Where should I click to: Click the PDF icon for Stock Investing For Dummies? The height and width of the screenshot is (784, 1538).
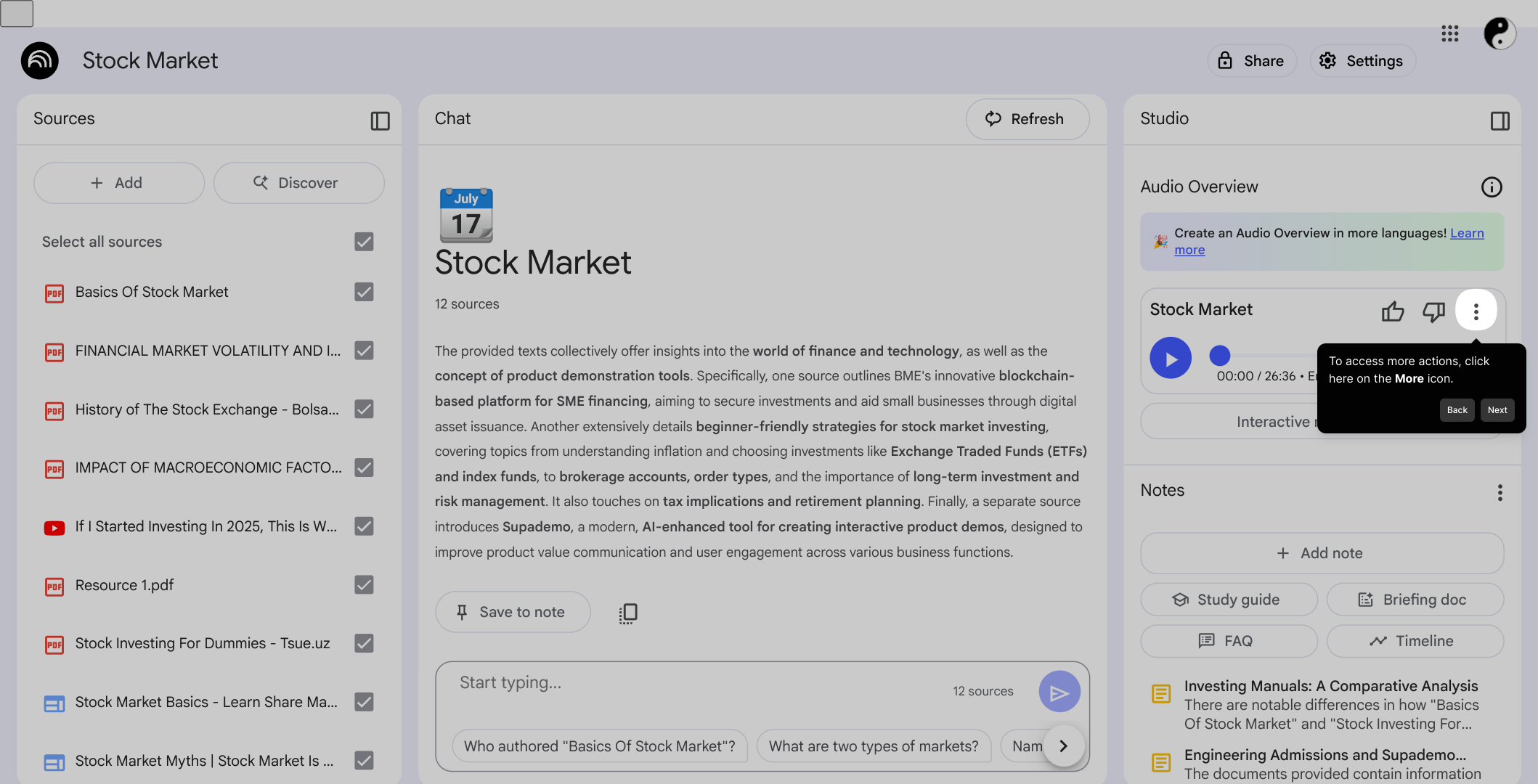pyautogui.click(x=54, y=645)
